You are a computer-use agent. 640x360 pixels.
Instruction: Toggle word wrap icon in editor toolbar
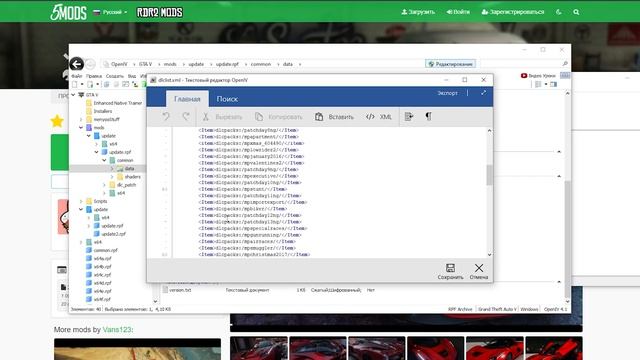[409, 117]
